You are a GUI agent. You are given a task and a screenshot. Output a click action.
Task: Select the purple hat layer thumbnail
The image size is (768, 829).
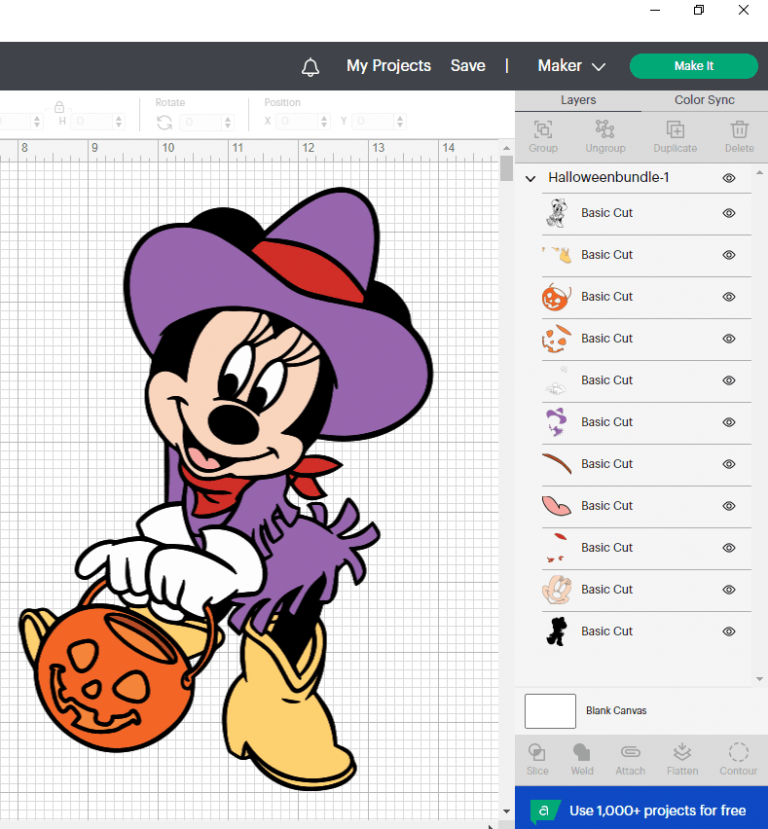pyautogui.click(x=556, y=422)
